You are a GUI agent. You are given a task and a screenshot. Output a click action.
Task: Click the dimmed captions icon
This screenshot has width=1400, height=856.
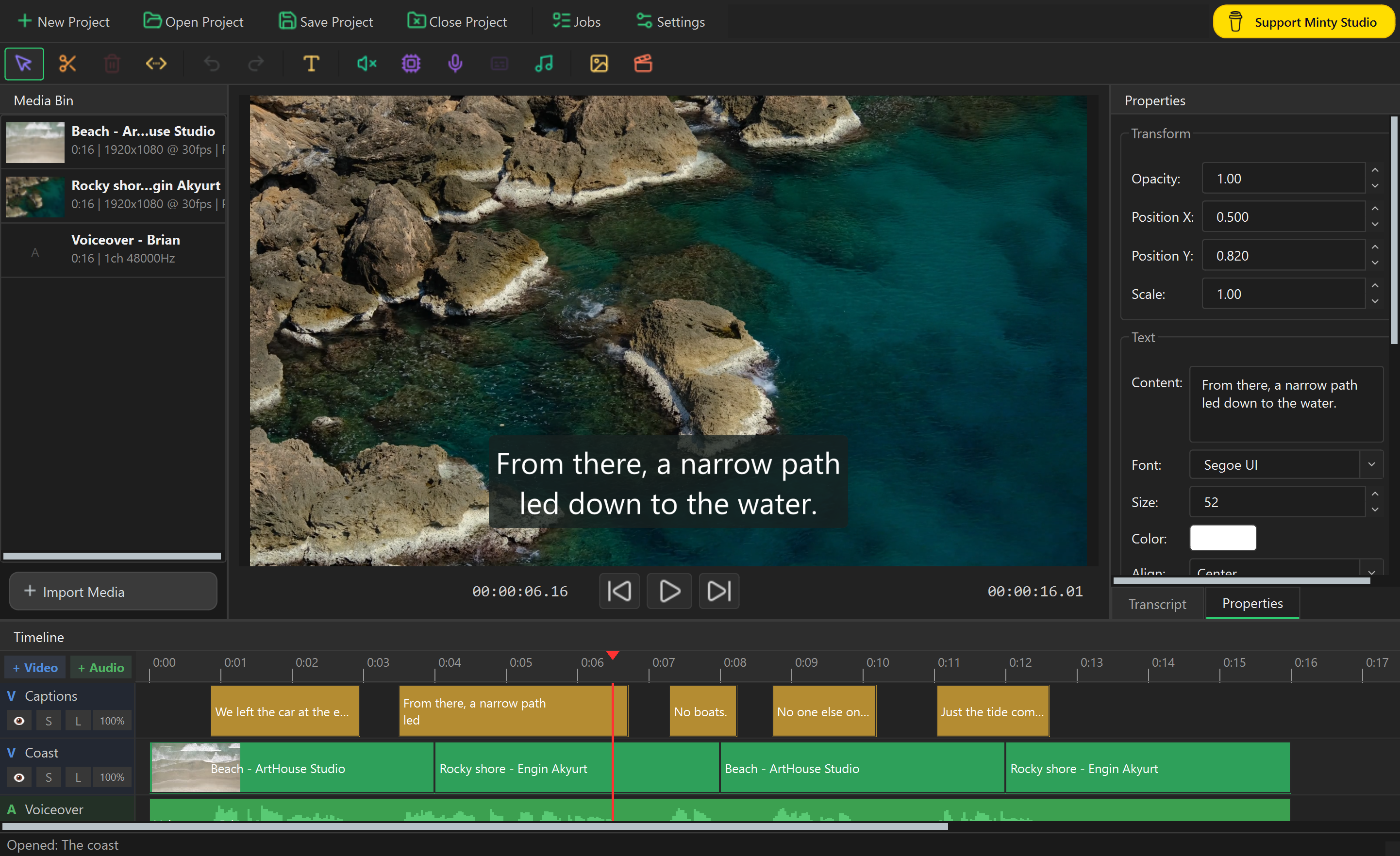[x=500, y=64]
